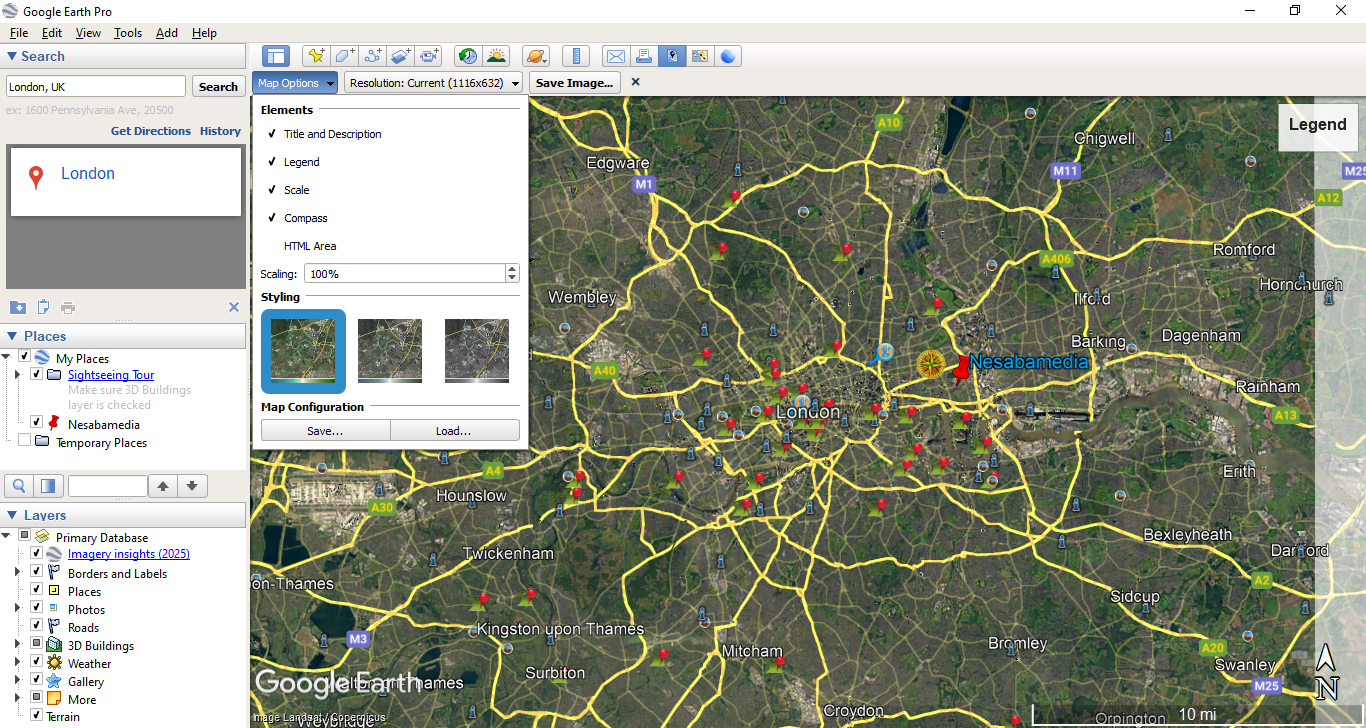Toggle sunlight across the landscape icon

496,56
